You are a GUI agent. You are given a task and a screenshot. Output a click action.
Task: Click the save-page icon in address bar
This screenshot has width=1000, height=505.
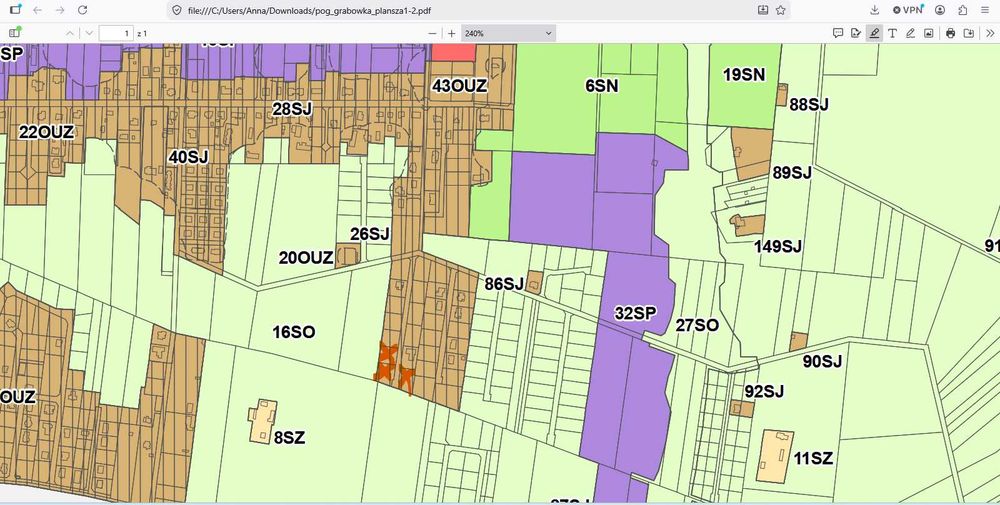763,10
